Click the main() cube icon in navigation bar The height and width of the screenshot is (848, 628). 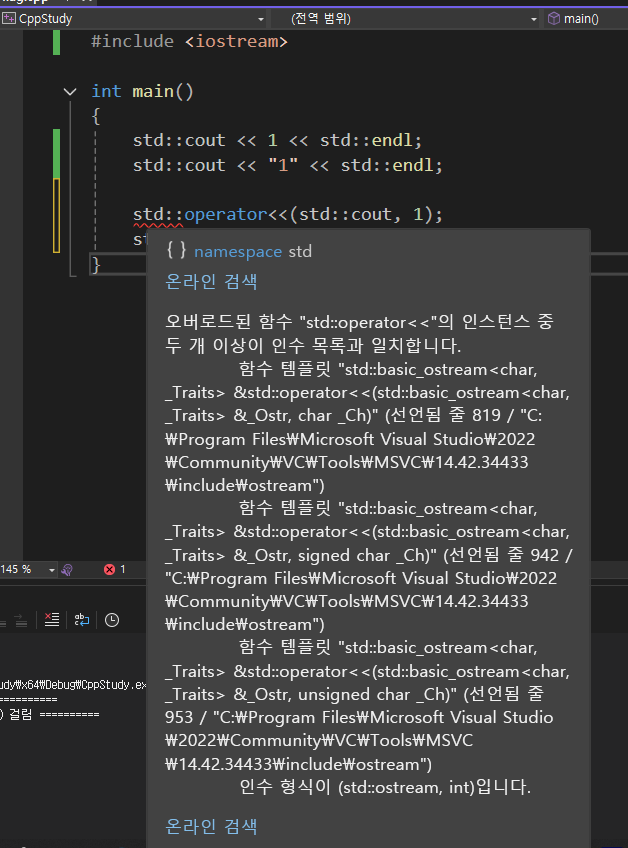554,19
